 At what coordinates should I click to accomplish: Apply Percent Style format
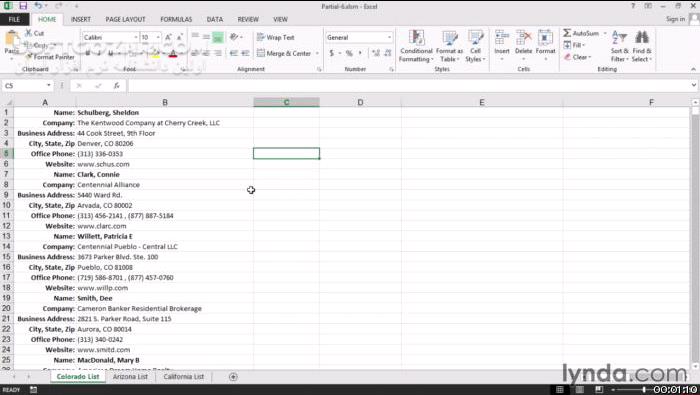click(349, 53)
